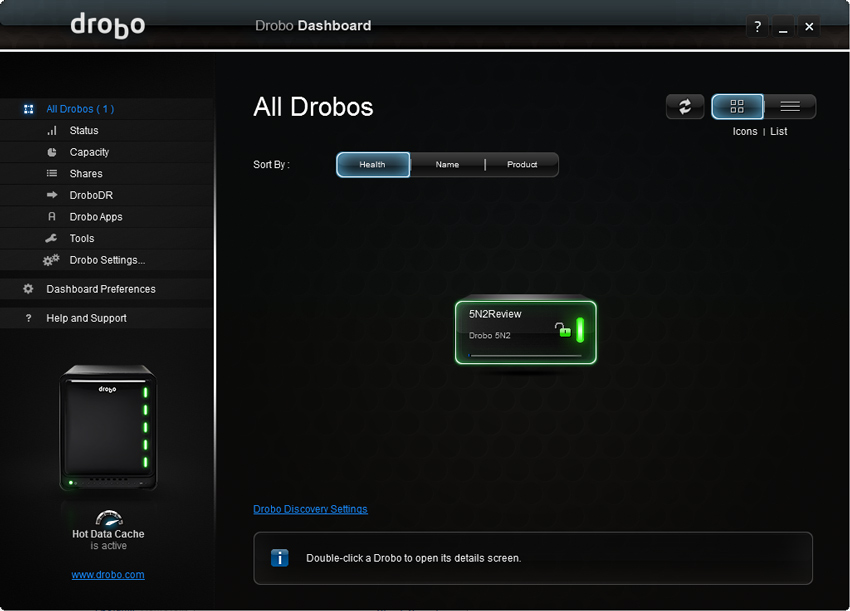This screenshot has width=850, height=611.
Task: Click the Capacity pie icon
Action: [x=52, y=152]
